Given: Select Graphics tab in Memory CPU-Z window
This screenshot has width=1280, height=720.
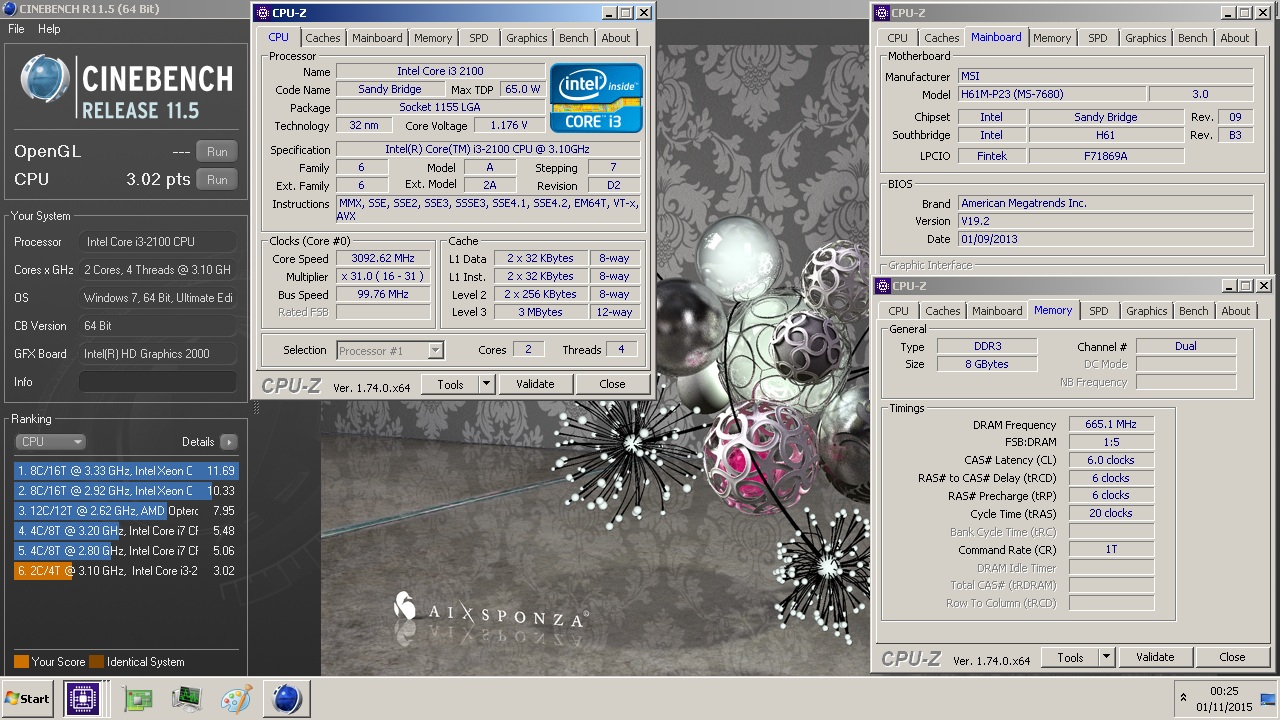Looking at the screenshot, I should (x=1146, y=311).
